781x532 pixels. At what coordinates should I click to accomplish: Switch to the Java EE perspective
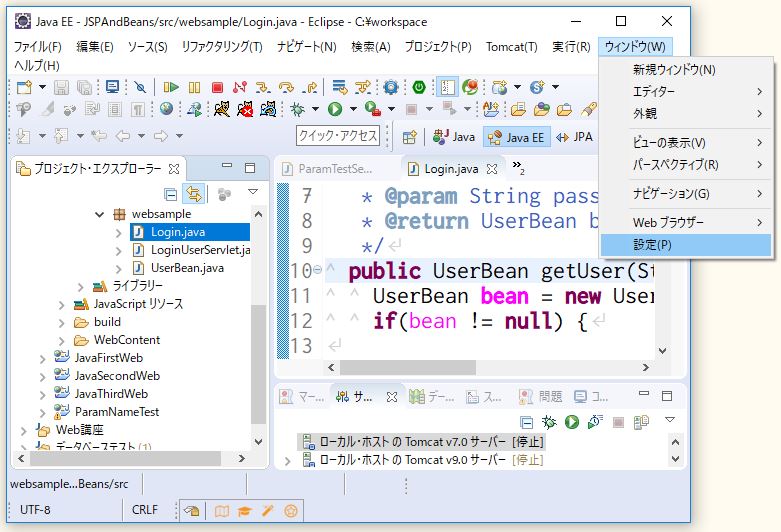pyautogui.click(x=517, y=137)
